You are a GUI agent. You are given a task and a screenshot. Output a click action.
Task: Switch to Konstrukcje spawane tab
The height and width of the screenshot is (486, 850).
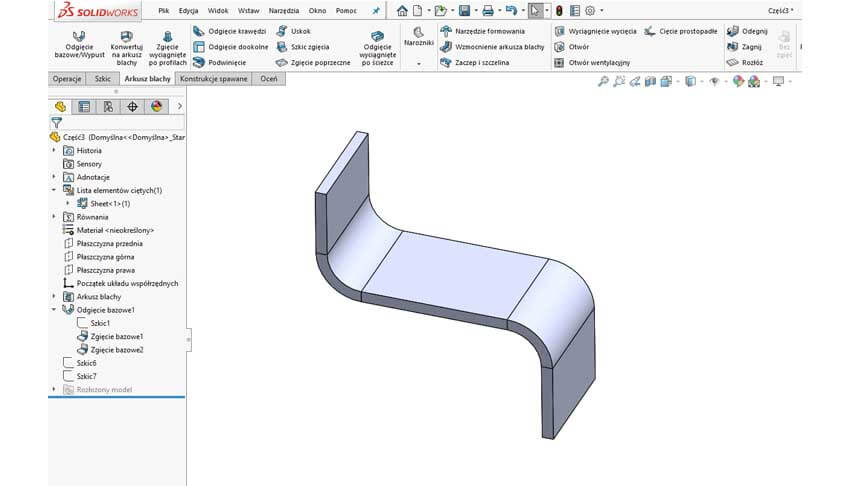point(214,79)
